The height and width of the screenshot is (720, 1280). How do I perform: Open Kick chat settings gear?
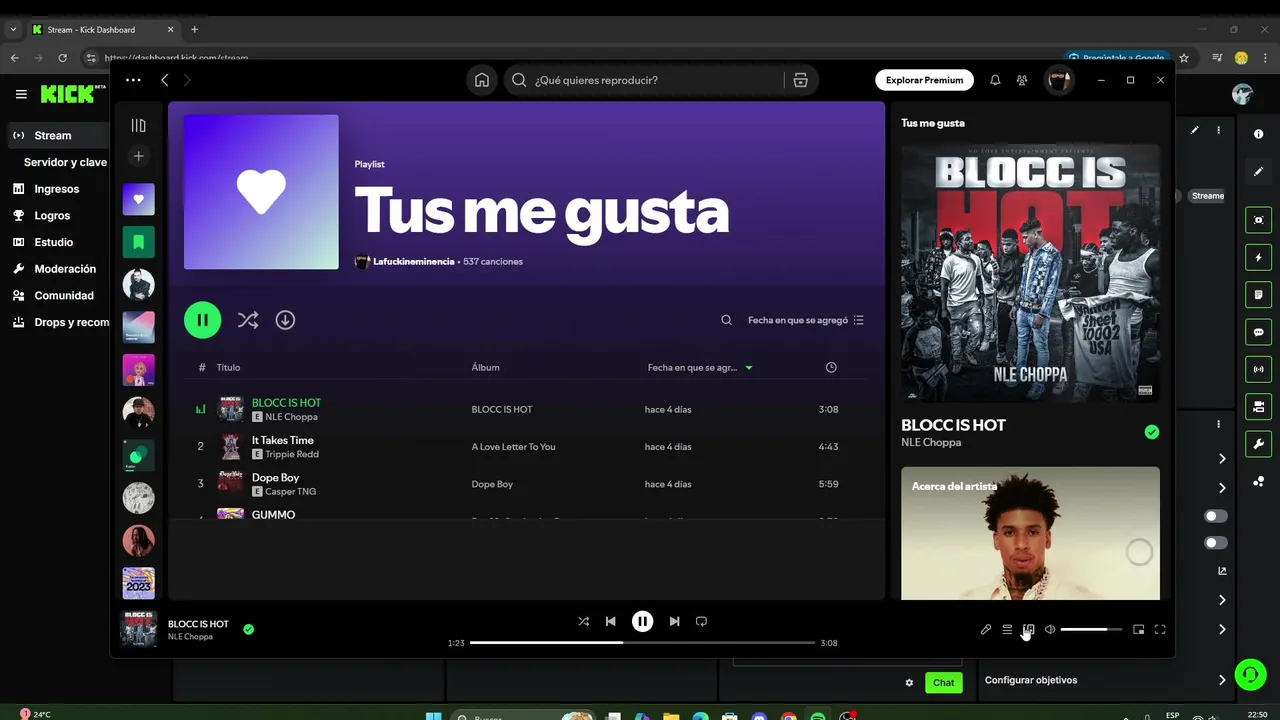[909, 682]
